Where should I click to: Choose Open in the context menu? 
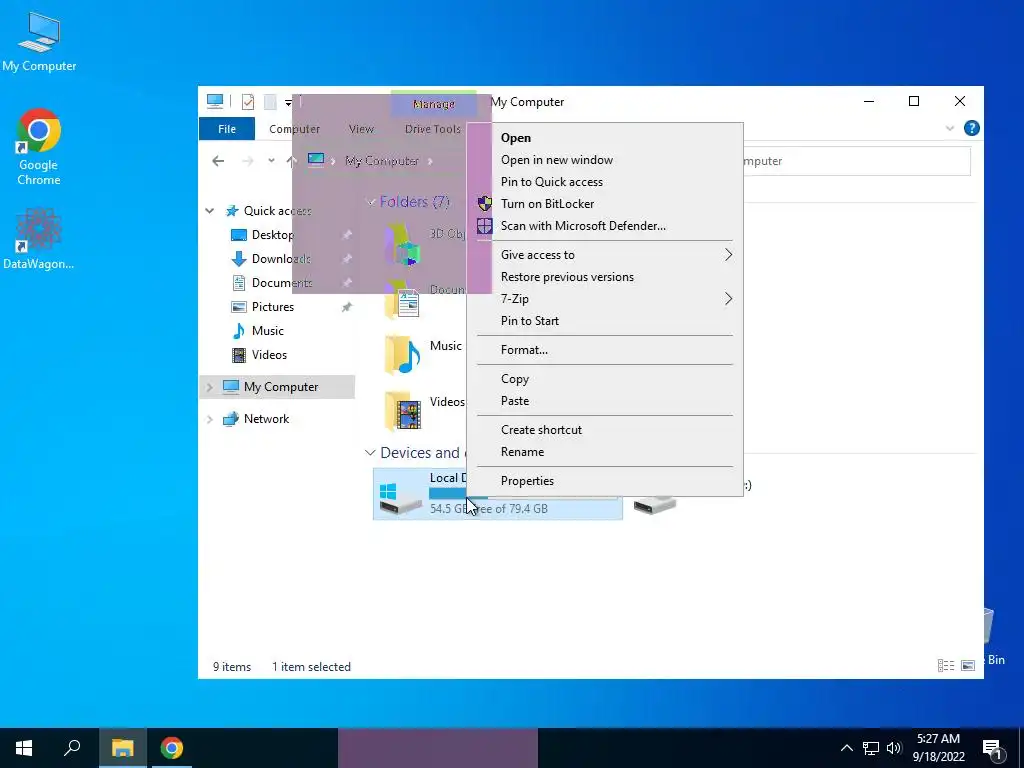pos(605,138)
